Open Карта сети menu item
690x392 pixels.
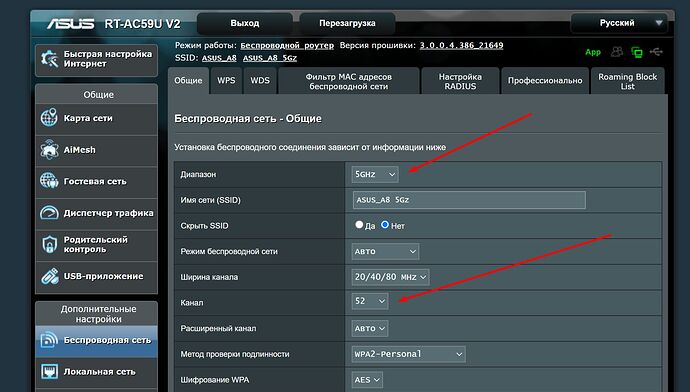(96, 118)
